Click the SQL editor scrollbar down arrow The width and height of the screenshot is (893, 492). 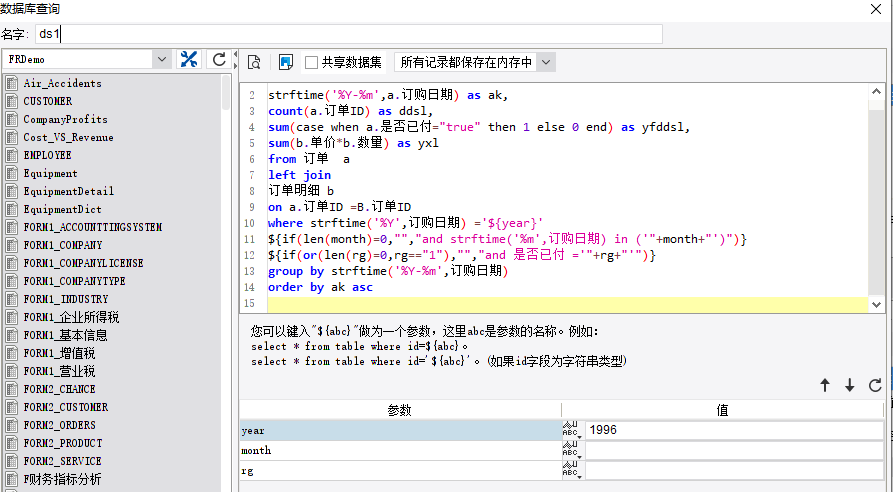click(x=876, y=305)
